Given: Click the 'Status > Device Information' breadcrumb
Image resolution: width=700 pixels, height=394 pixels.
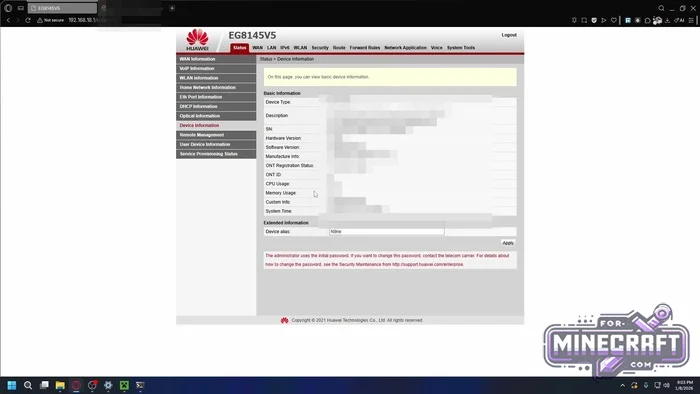Looking at the screenshot, I should point(287,59).
